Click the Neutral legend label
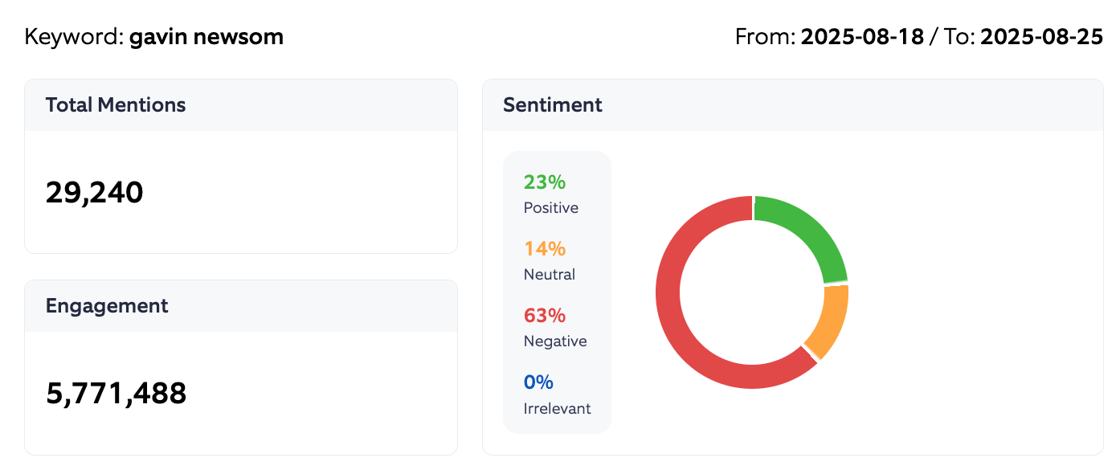The height and width of the screenshot is (474, 1120). [549, 274]
